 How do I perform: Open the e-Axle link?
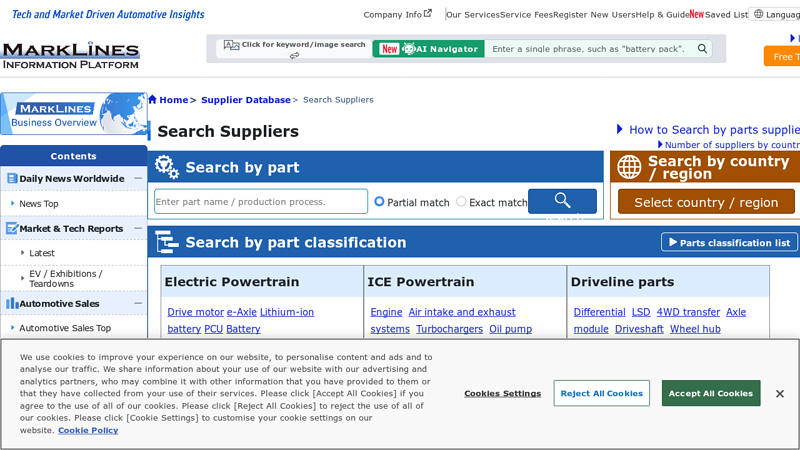point(242,312)
